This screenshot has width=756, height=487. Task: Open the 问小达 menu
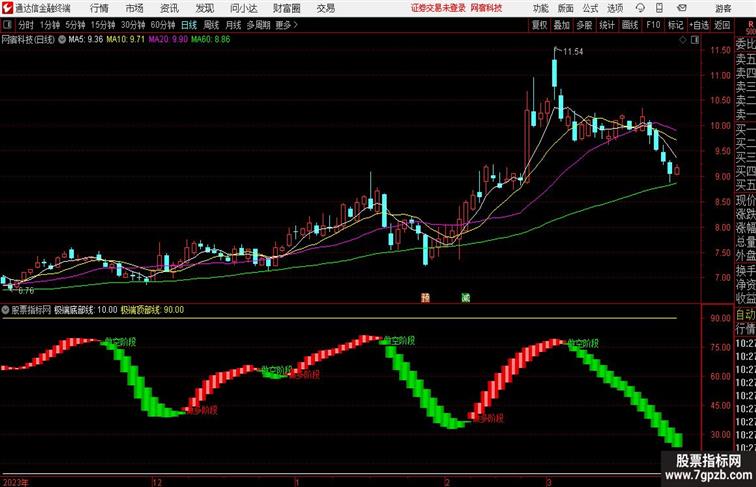tap(244, 8)
